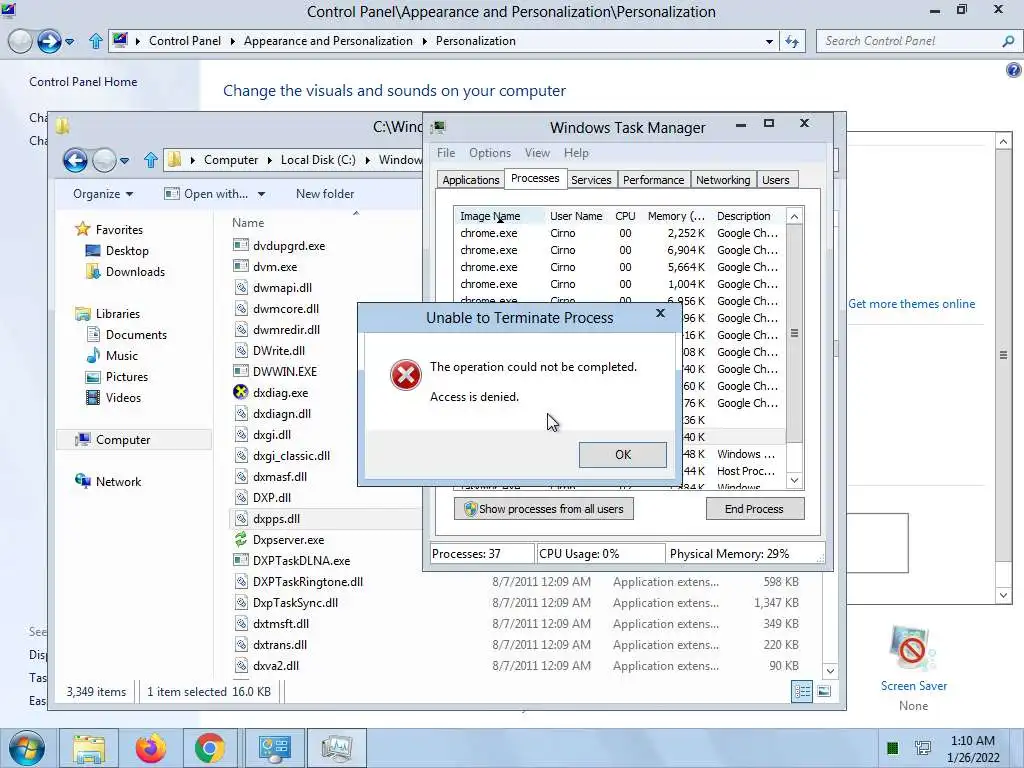The image size is (1024, 768).
Task: Open the Options menu in Task Manager
Action: 490,153
